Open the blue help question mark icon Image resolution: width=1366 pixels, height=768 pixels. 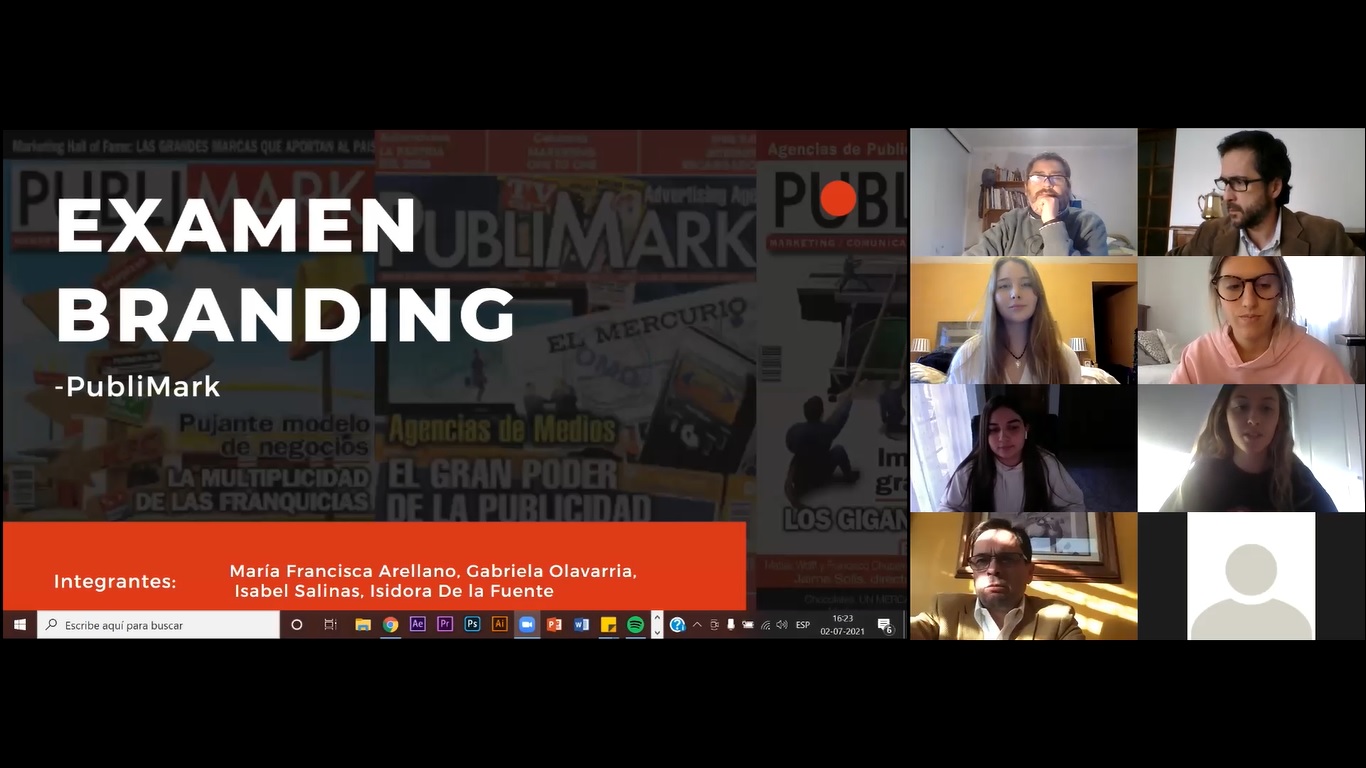tap(677, 625)
